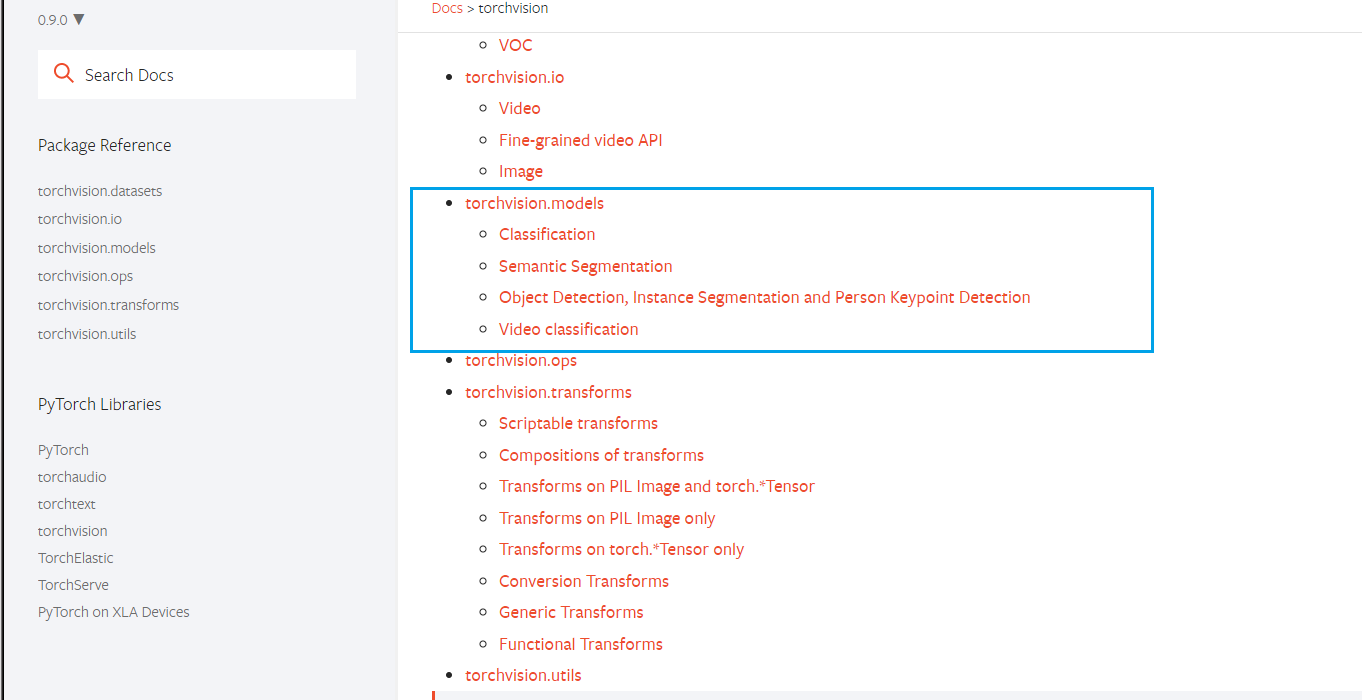
Task: Jump to Fine-grained video API section
Action: pyautogui.click(x=580, y=140)
